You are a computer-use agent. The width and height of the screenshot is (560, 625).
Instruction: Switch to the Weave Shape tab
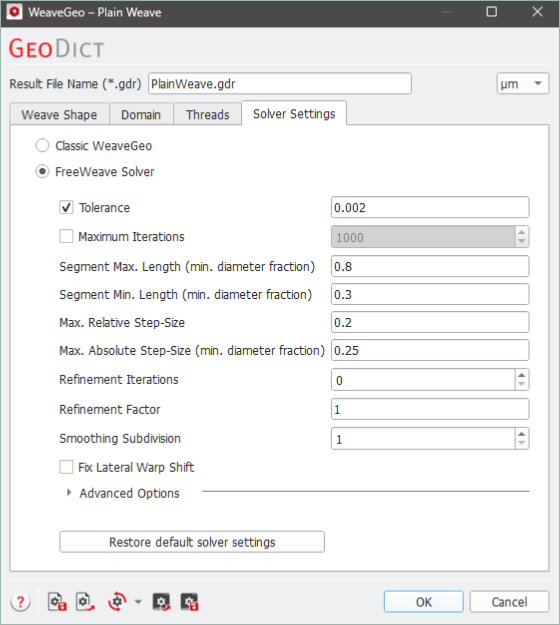click(x=59, y=114)
